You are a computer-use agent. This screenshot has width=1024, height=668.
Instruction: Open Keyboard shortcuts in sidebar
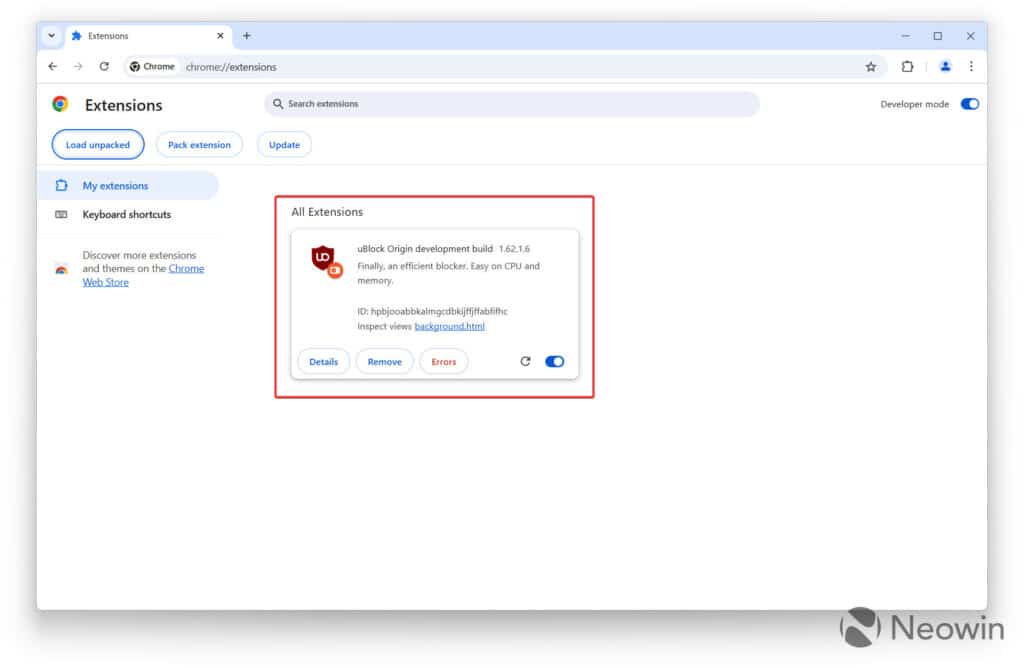[128, 215]
